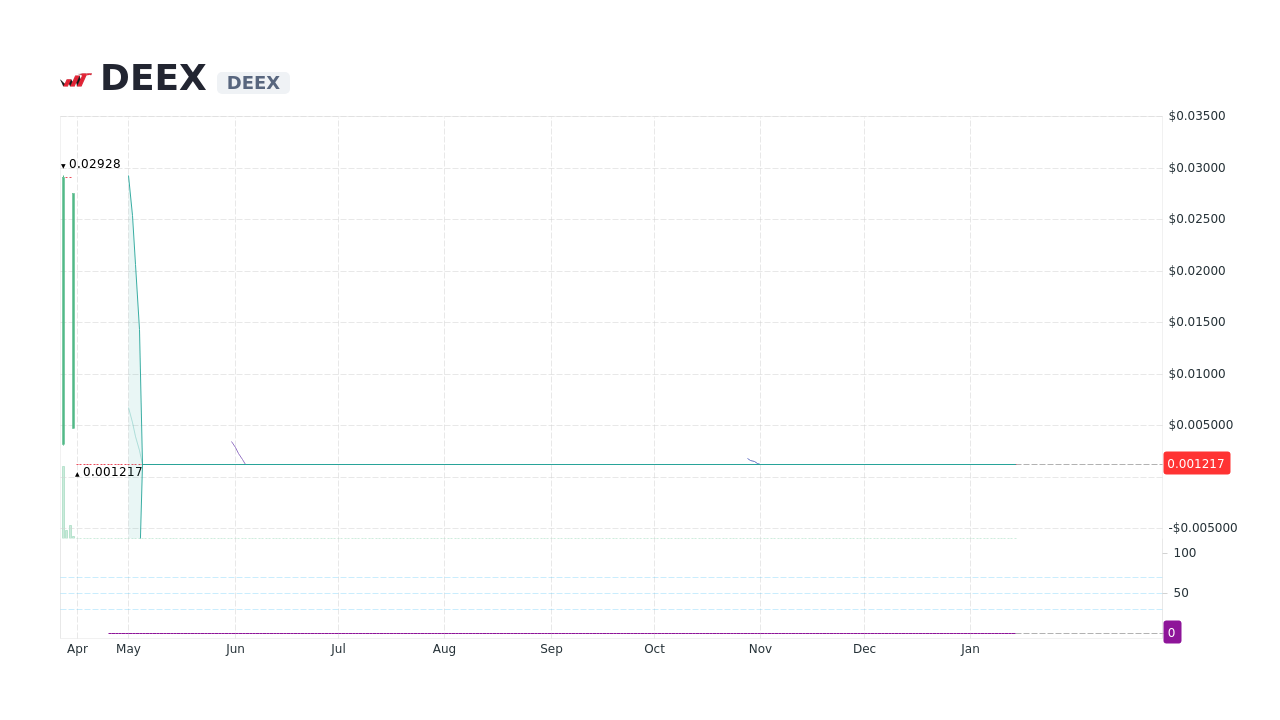Image resolution: width=1280 pixels, height=720 pixels.
Task: Click the Jun time axis label
Action: click(x=235, y=649)
